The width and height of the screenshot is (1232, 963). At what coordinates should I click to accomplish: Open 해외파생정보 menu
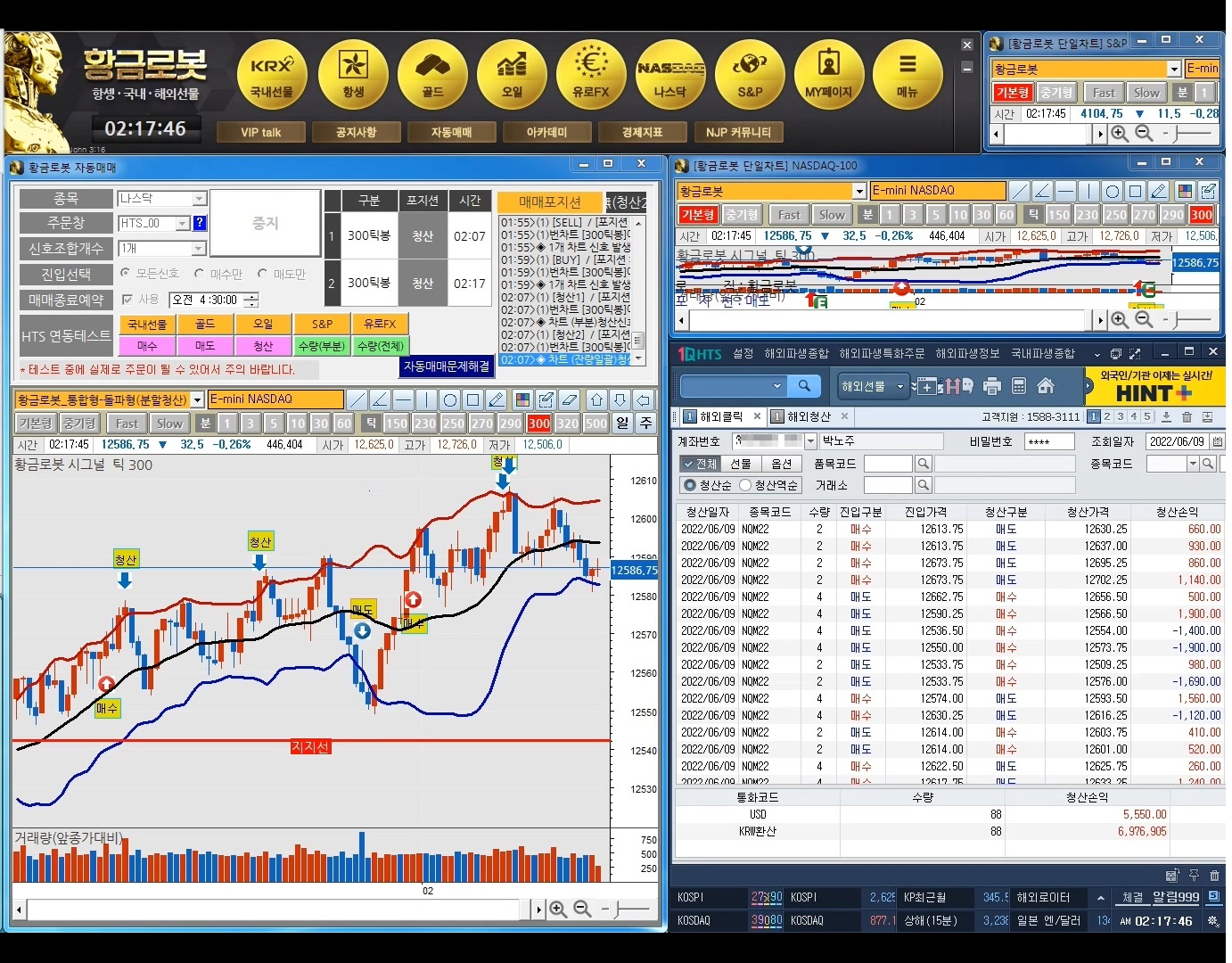click(x=967, y=353)
